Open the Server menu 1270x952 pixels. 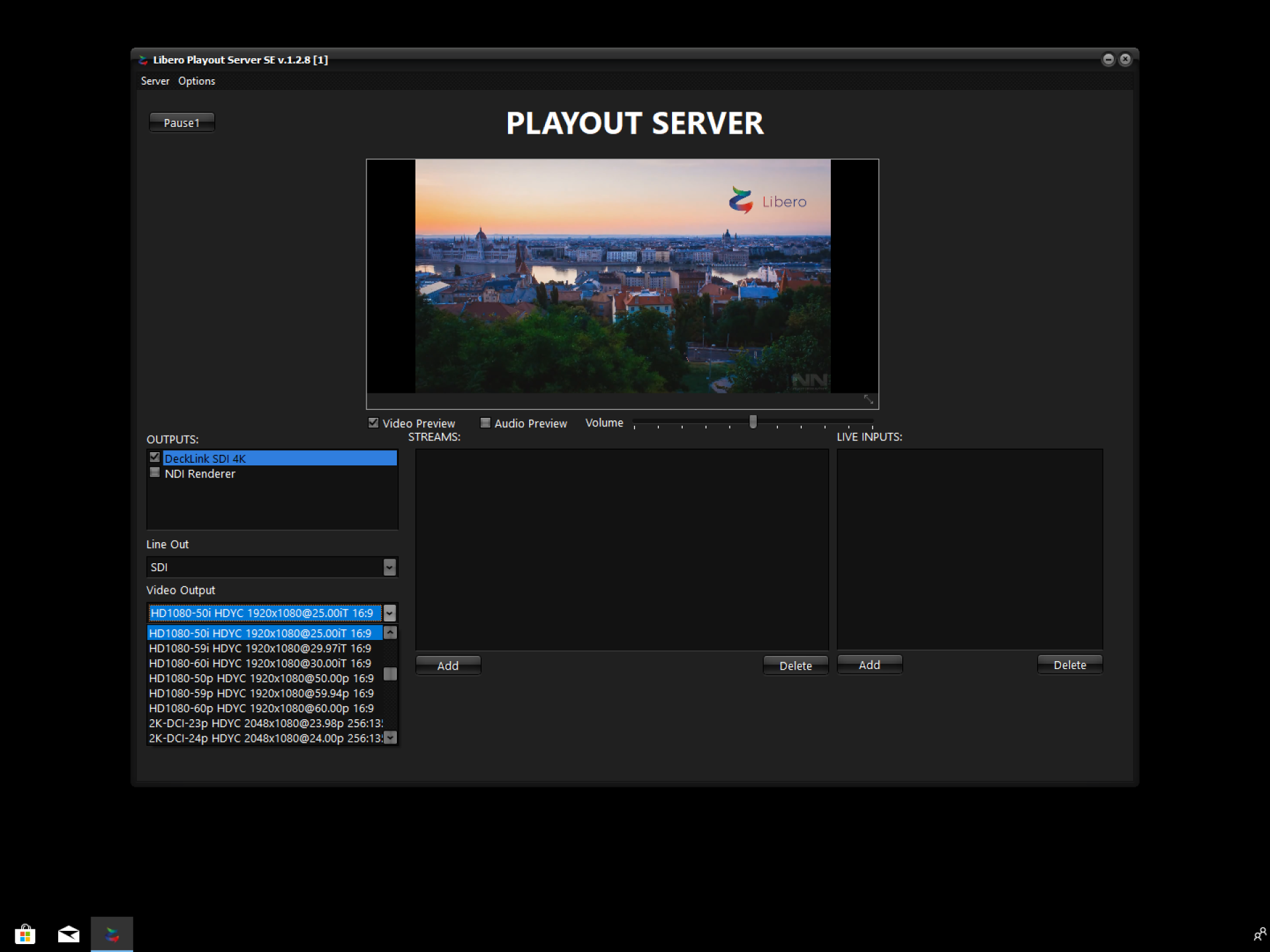tap(155, 81)
